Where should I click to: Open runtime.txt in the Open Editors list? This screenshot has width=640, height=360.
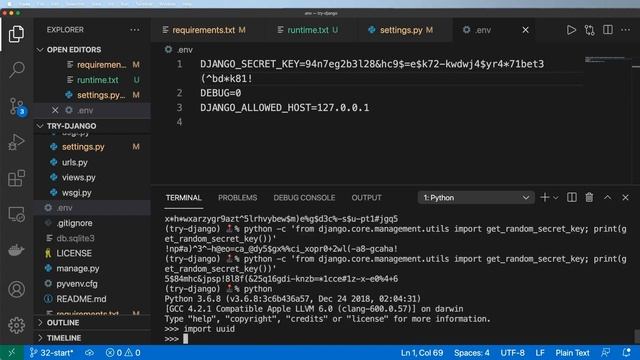coord(97,80)
